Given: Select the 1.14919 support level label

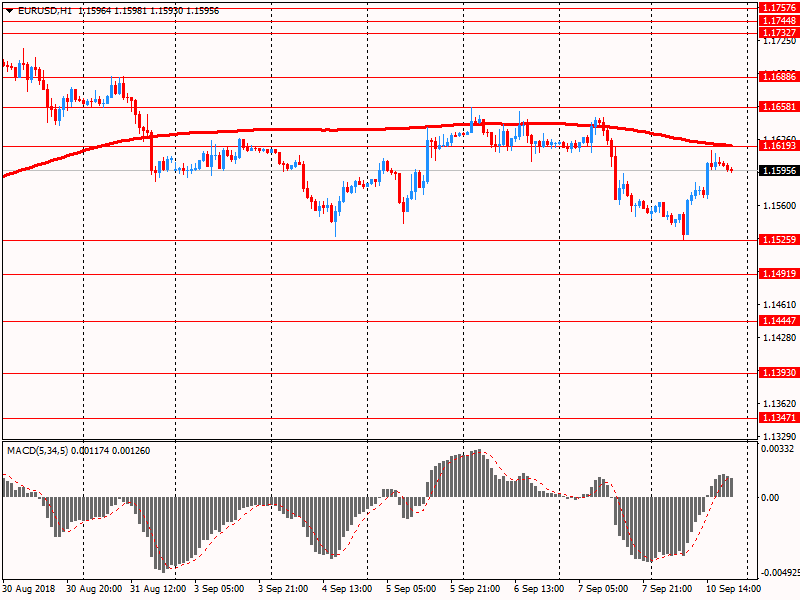Looking at the screenshot, I should click(778, 274).
